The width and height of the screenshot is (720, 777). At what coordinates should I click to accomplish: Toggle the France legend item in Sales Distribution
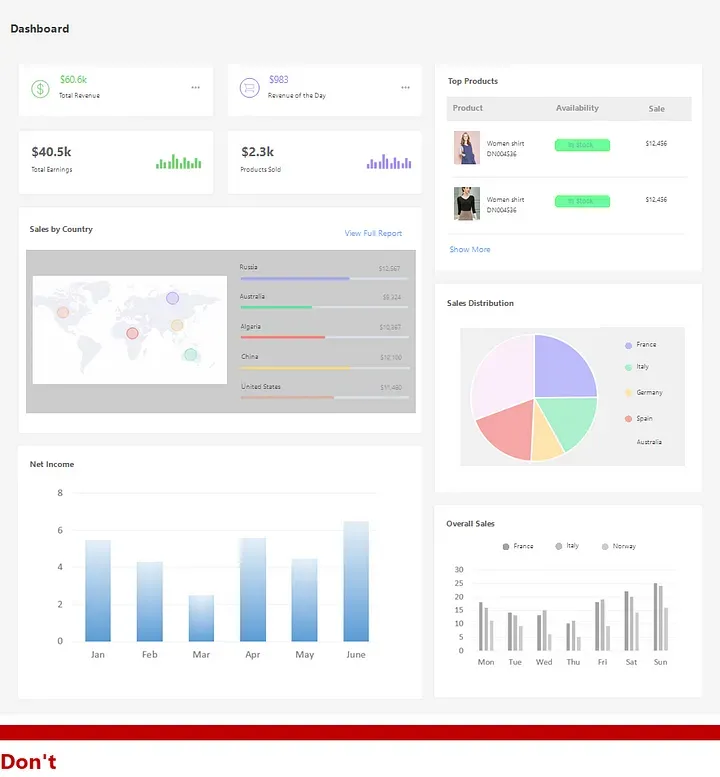(x=641, y=345)
